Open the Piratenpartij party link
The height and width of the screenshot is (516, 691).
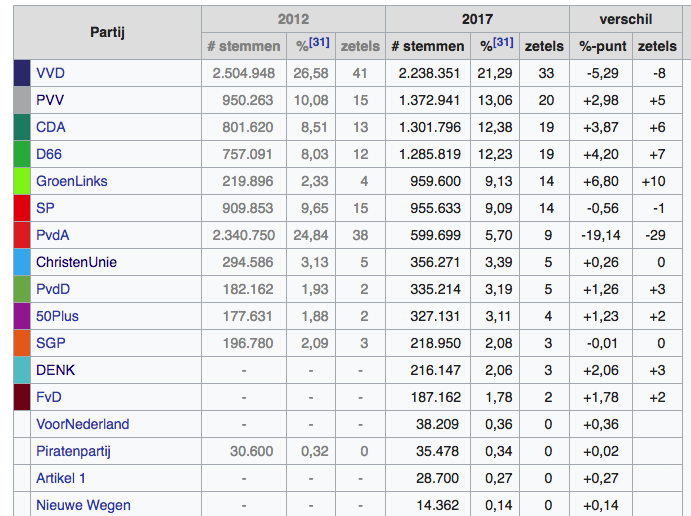[x=73, y=451]
